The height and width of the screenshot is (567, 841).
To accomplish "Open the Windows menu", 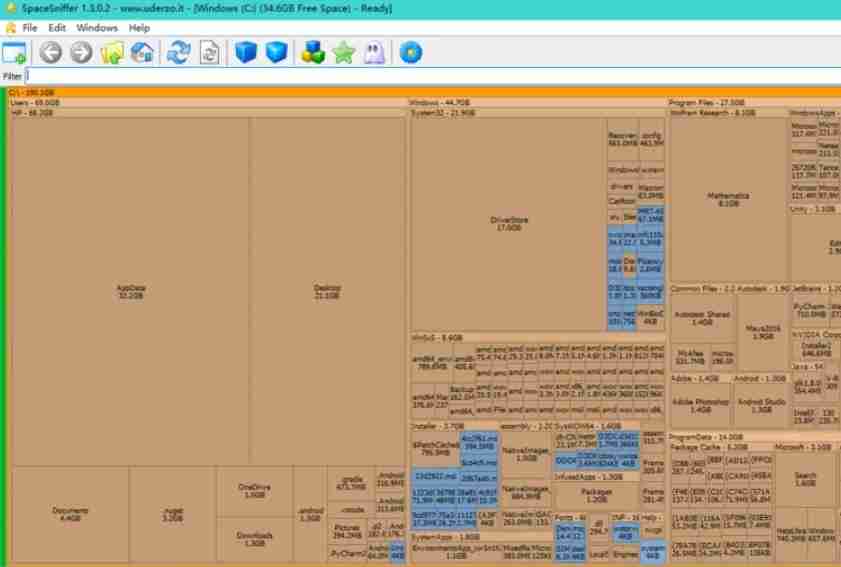I will [97, 28].
